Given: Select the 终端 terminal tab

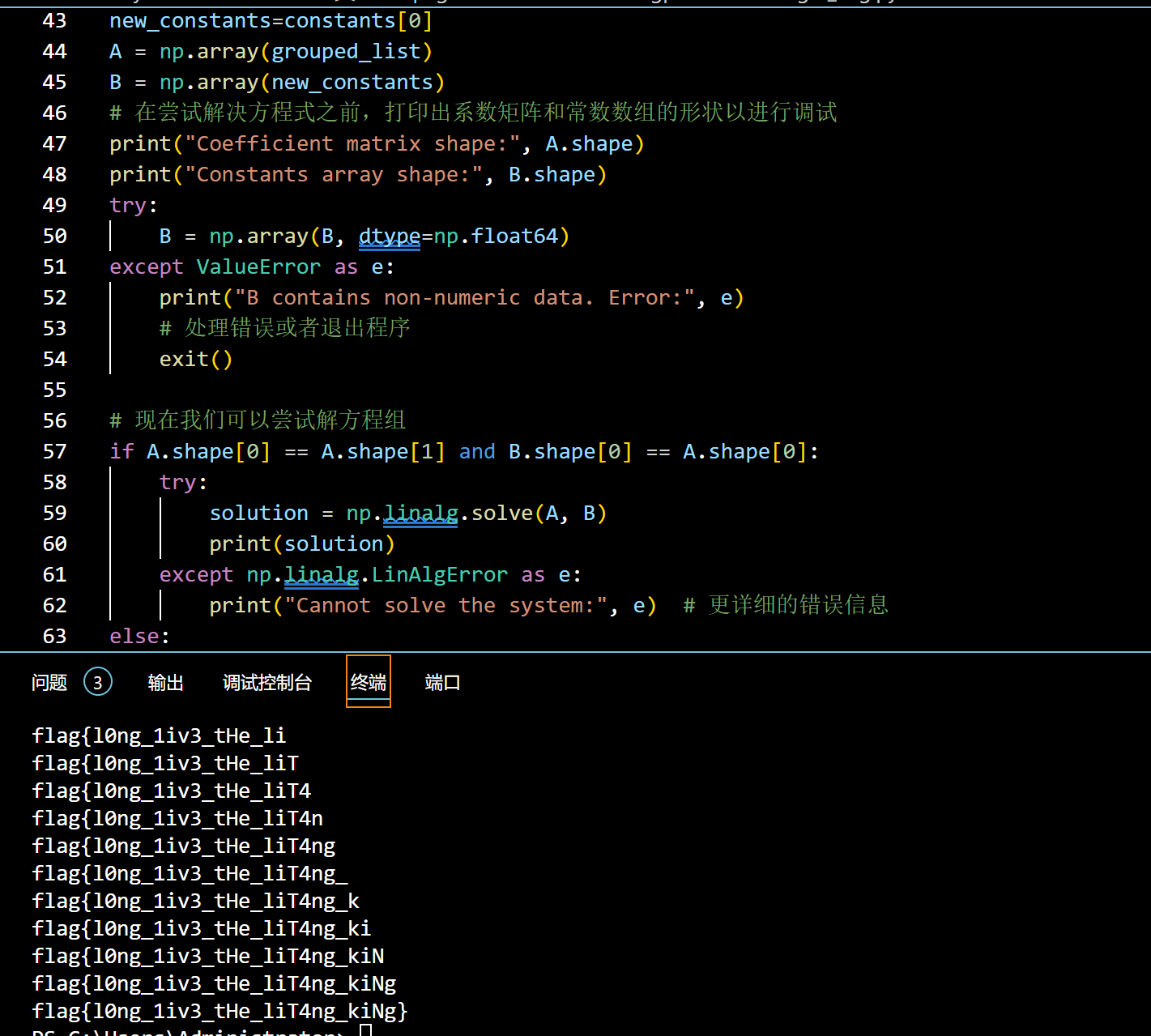Looking at the screenshot, I should pyautogui.click(x=369, y=681).
